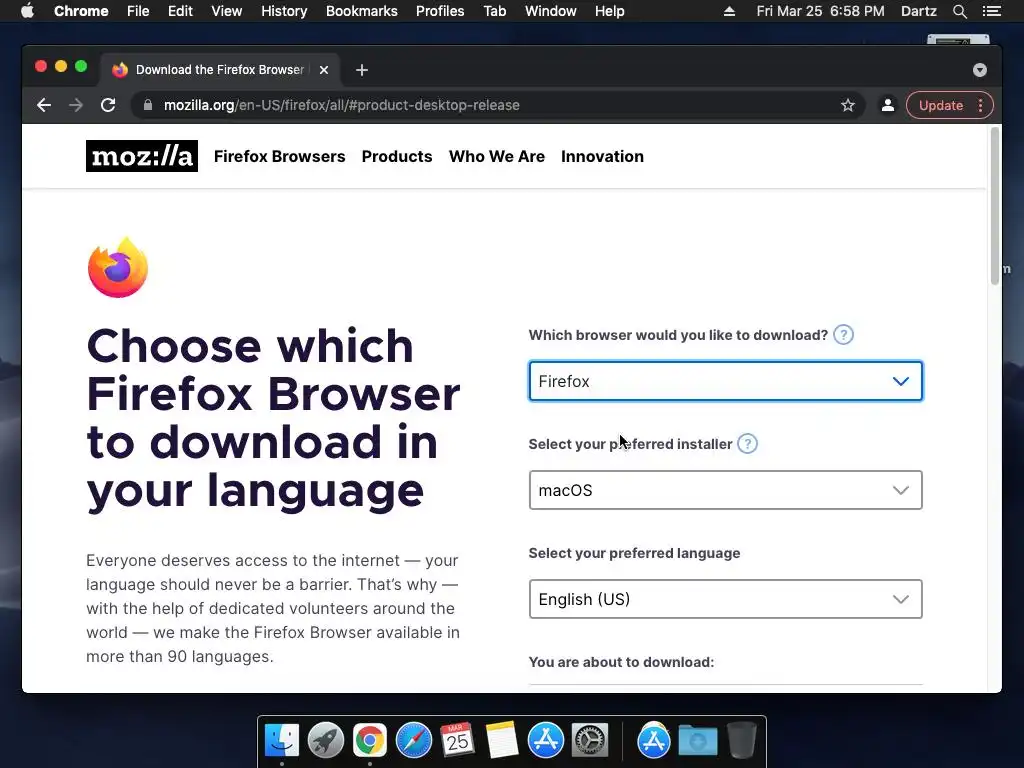Open the File menu

(138, 11)
